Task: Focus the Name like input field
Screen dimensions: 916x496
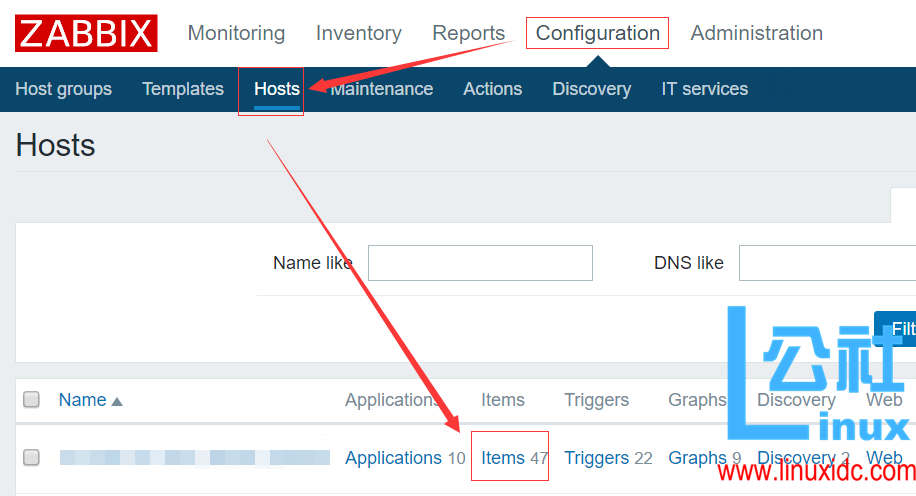Action: pos(480,263)
